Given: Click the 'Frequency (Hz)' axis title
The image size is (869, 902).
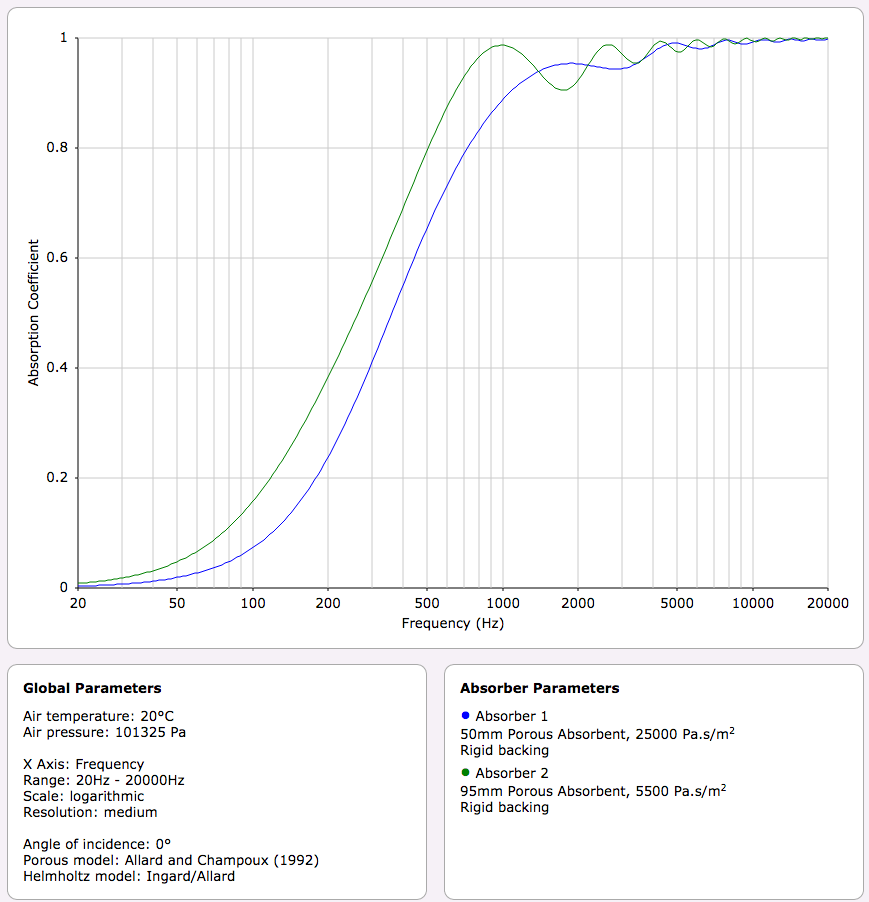Looking at the screenshot, I should (453, 624).
